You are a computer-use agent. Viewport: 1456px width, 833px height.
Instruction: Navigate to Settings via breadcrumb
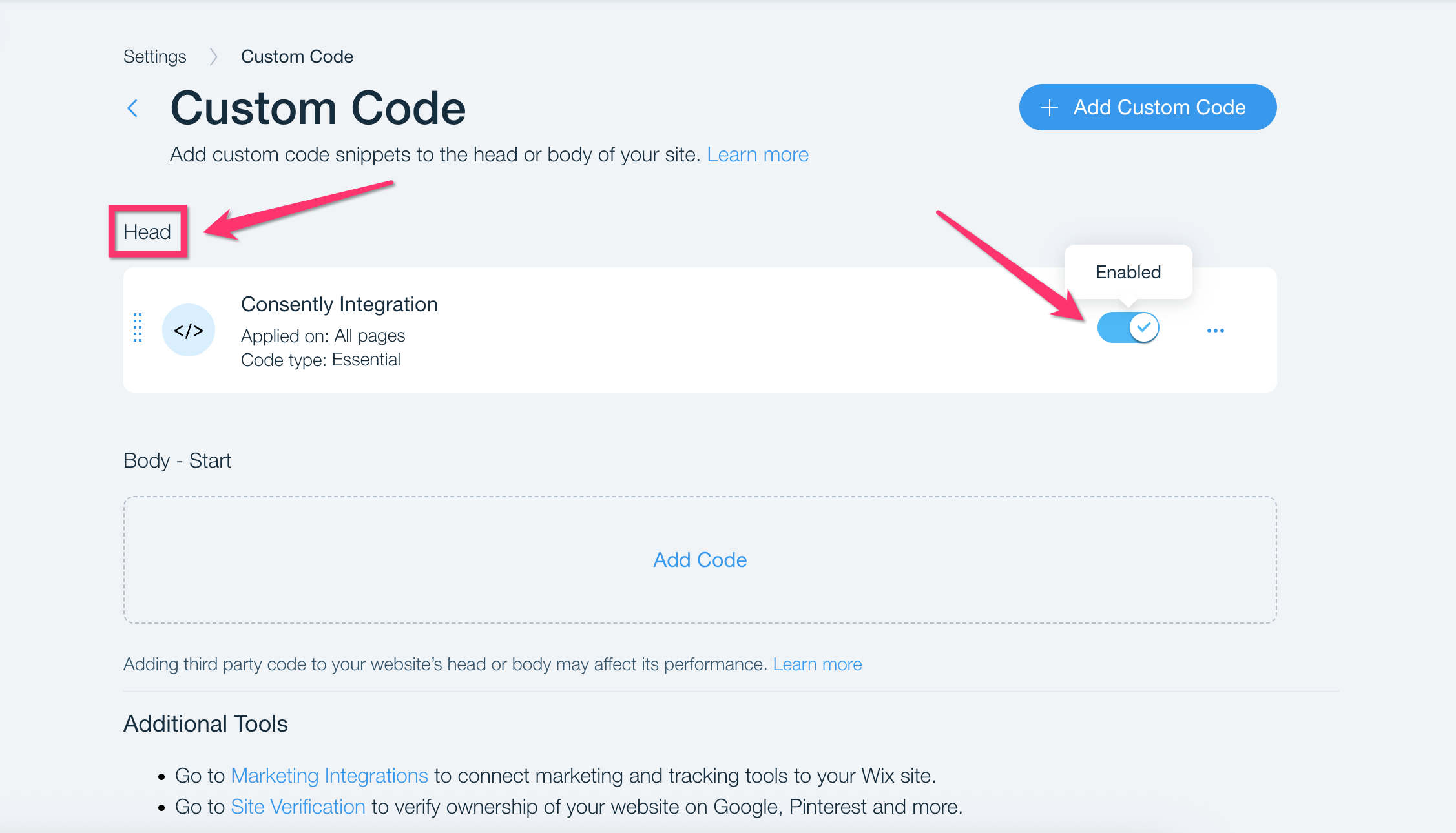point(154,57)
